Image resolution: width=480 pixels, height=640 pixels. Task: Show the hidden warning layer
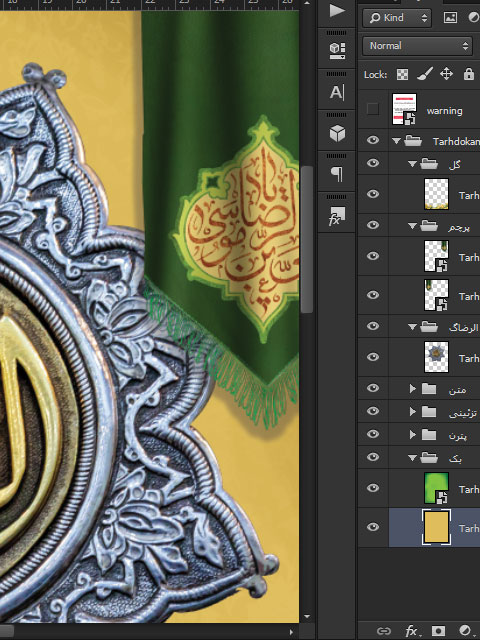coord(373,109)
